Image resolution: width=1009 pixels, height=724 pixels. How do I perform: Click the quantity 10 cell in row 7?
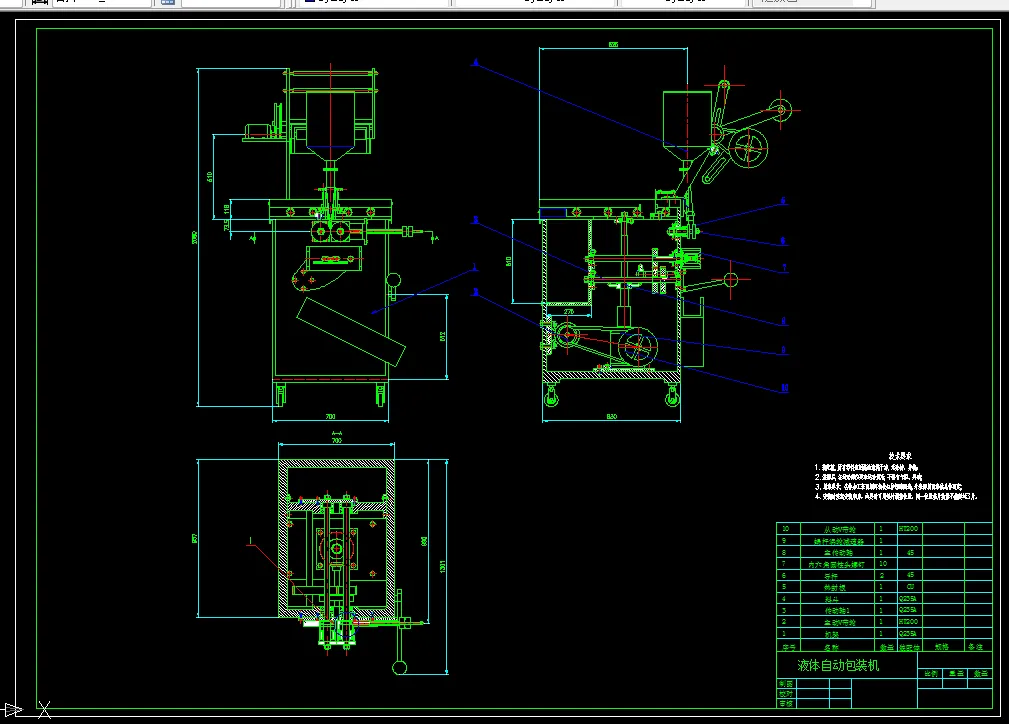[x=884, y=564]
